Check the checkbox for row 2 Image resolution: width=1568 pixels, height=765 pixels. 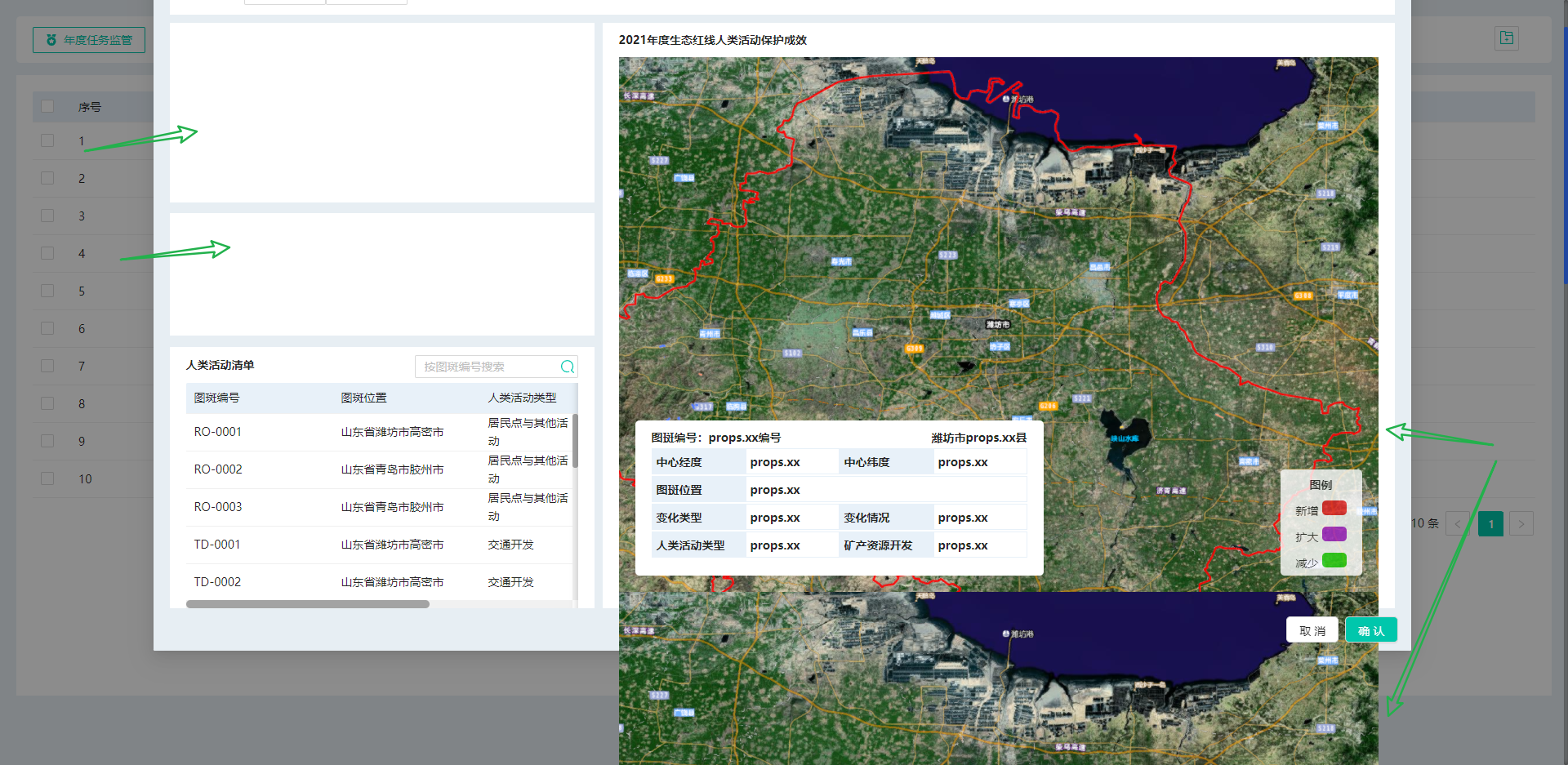click(x=47, y=178)
